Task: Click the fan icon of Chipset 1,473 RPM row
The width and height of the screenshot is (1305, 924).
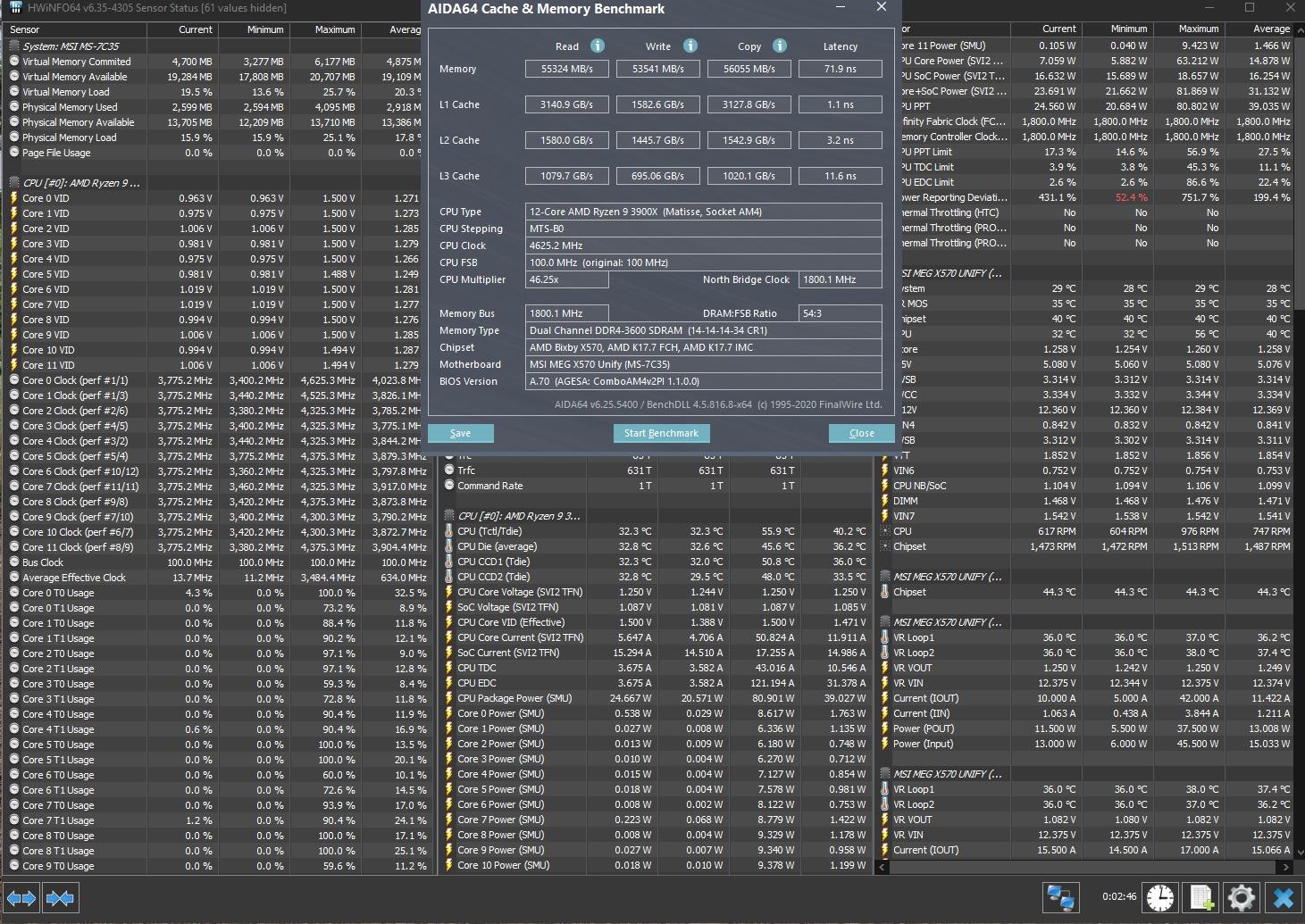Action: [885, 546]
